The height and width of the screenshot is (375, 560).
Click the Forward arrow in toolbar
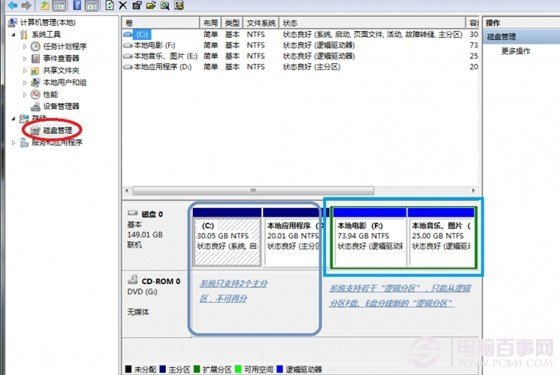(26, 5)
